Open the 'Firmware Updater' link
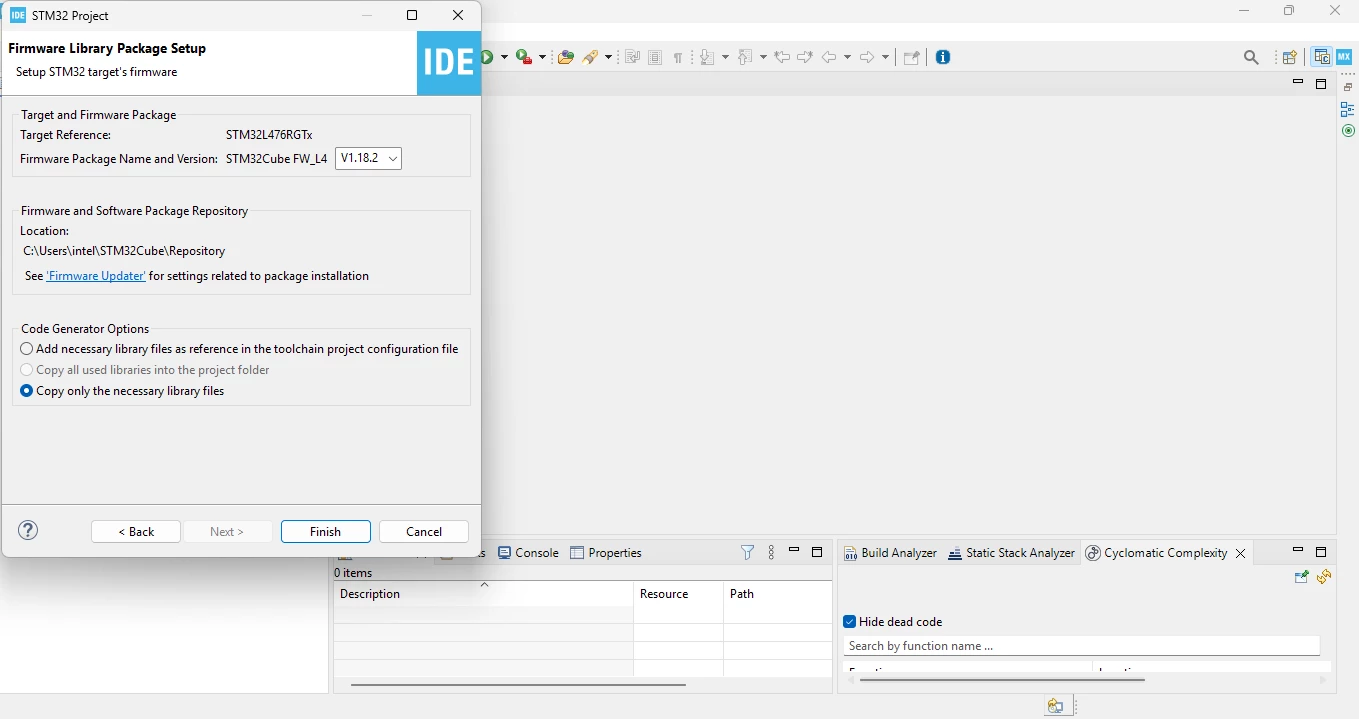Viewport: 1359px width, 719px height. [96, 276]
